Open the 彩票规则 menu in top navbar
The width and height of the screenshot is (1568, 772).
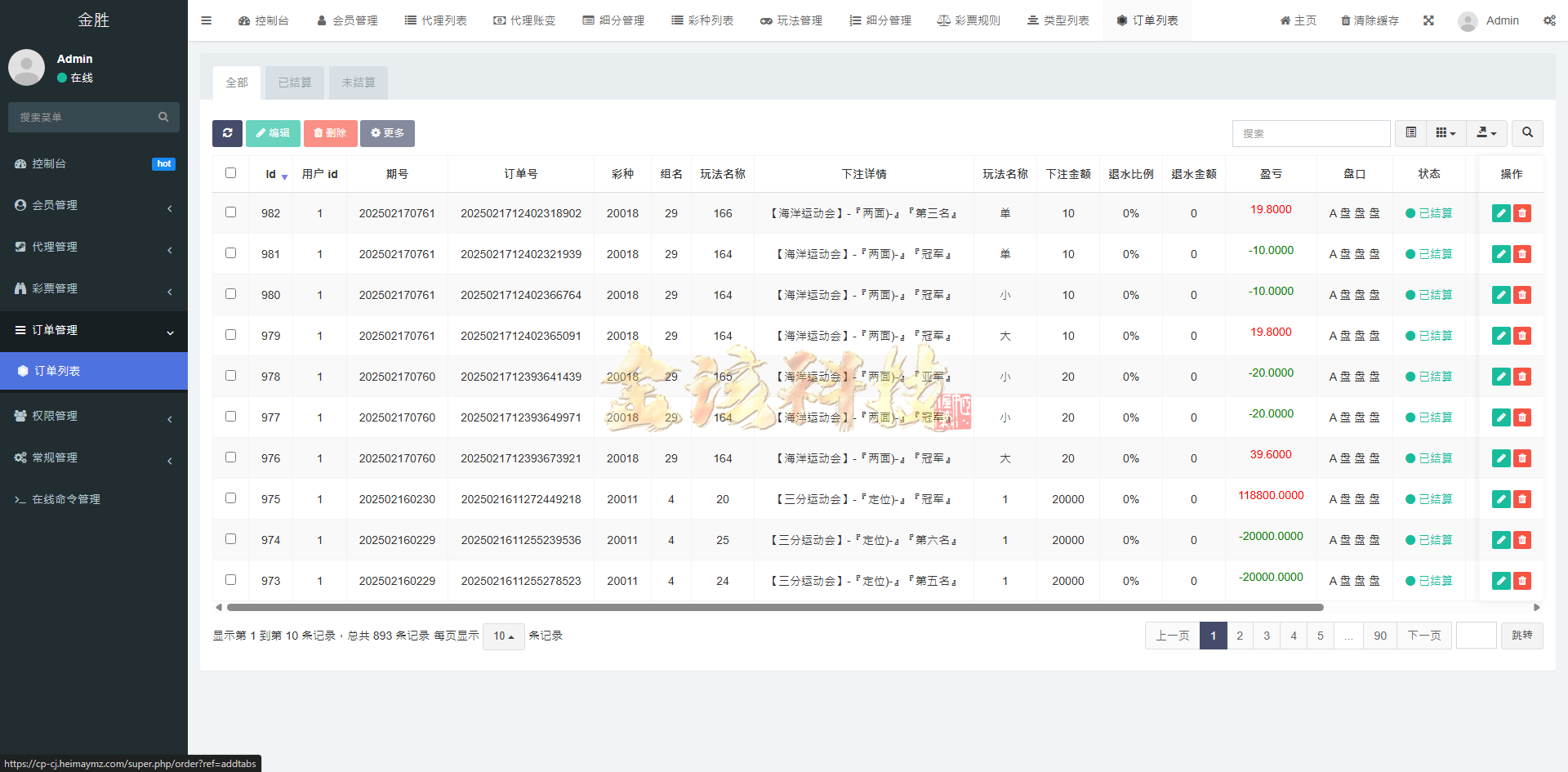click(x=969, y=20)
